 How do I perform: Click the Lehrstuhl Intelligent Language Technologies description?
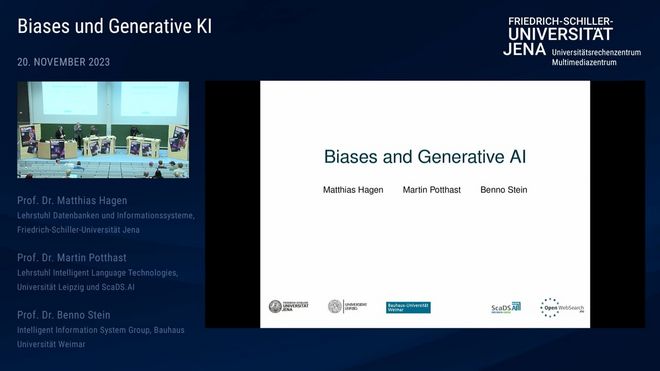point(98,280)
